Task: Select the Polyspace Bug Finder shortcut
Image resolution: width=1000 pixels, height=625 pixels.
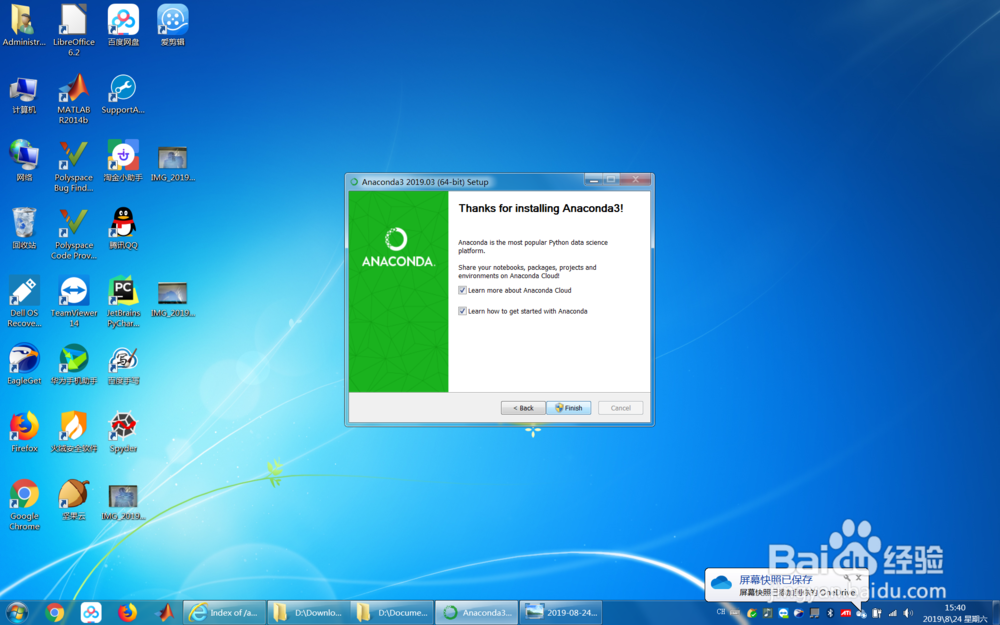Action: [x=73, y=166]
